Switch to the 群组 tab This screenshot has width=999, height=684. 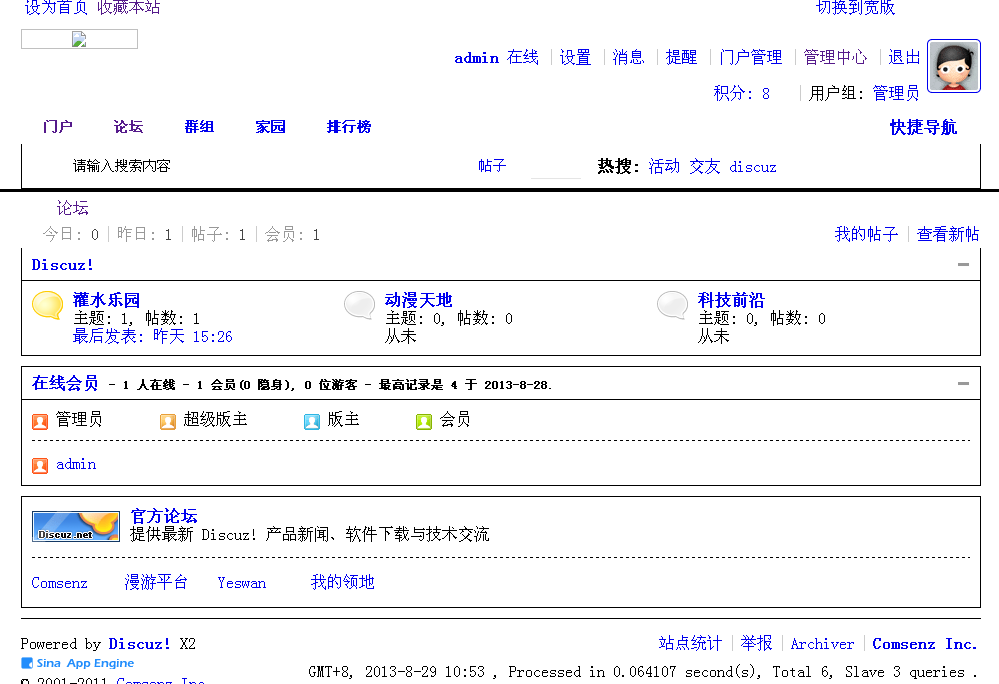pyautogui.click(x=198, y=127)
